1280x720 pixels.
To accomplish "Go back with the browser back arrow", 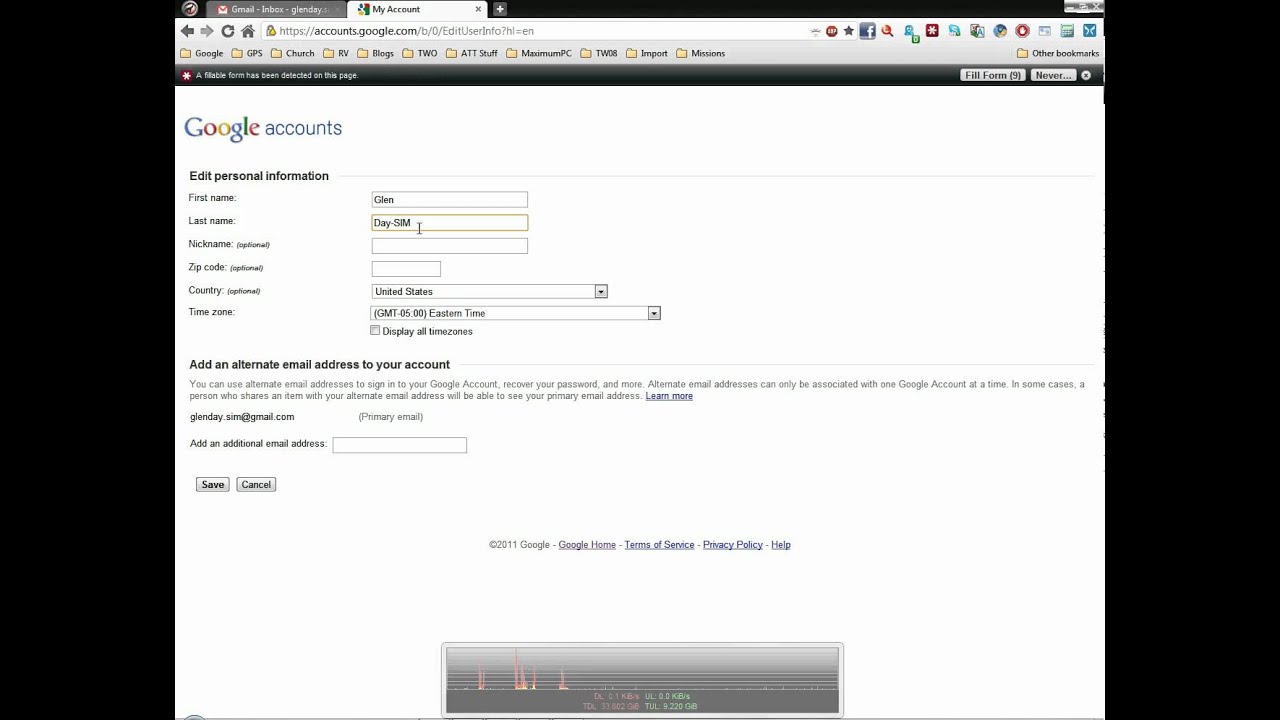I will [x=187, y=31].
